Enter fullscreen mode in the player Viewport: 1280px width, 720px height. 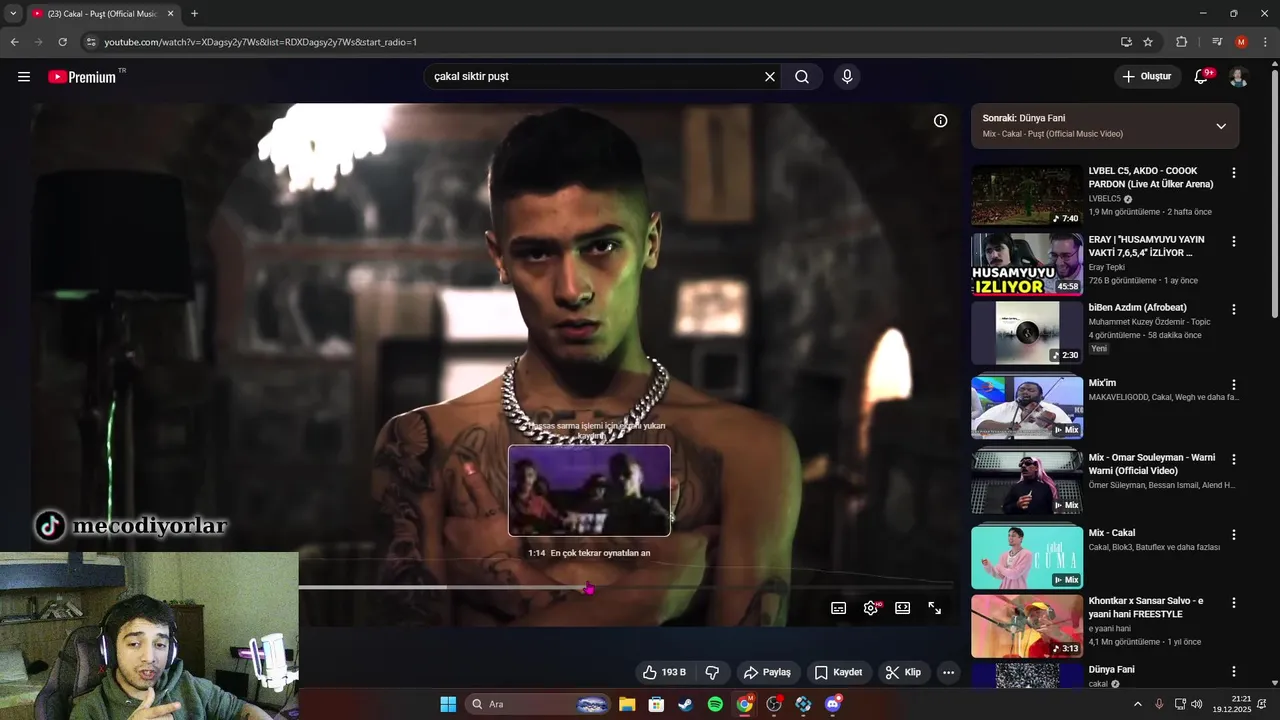935,608
